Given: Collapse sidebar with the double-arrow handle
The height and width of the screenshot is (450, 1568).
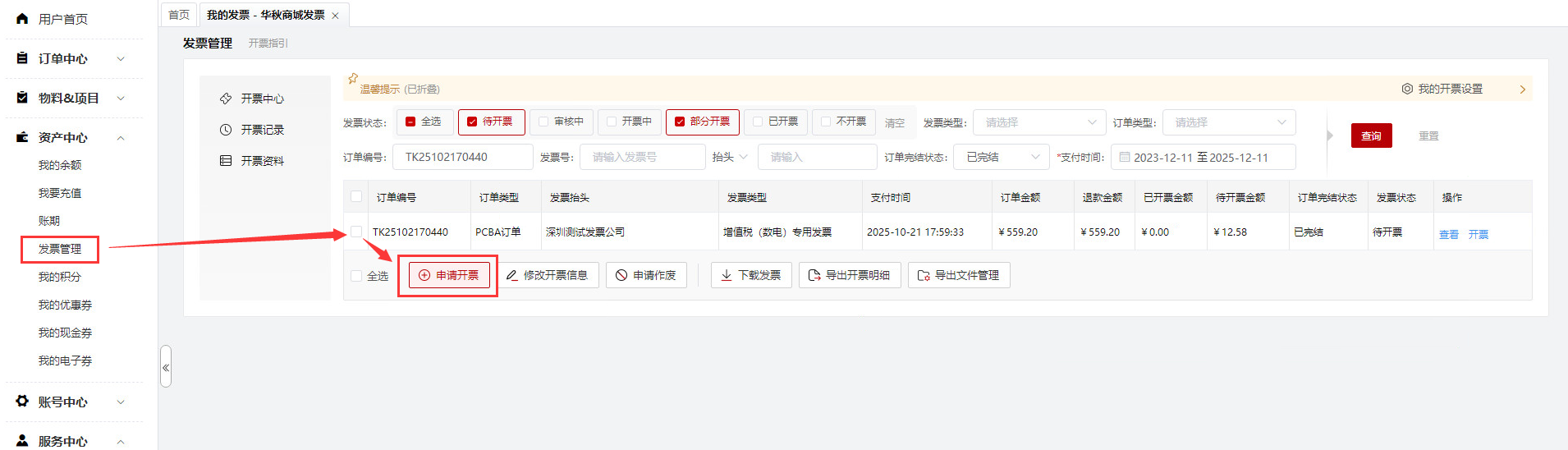Looking at the screenshot, I should tap(166, 367).
